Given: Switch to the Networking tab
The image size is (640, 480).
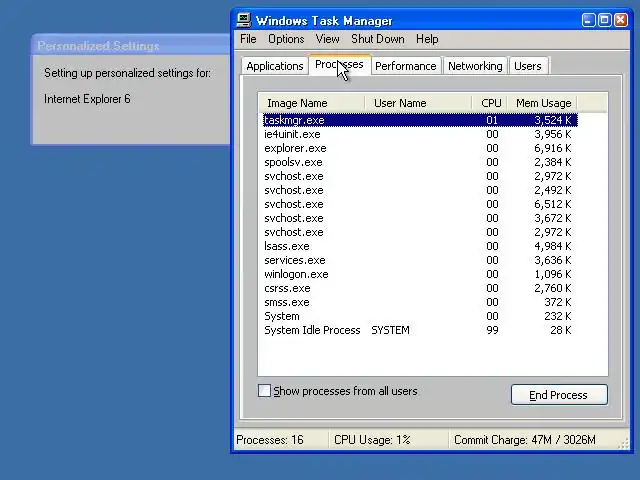Looking at the screenshot, I should click(475, 66).
